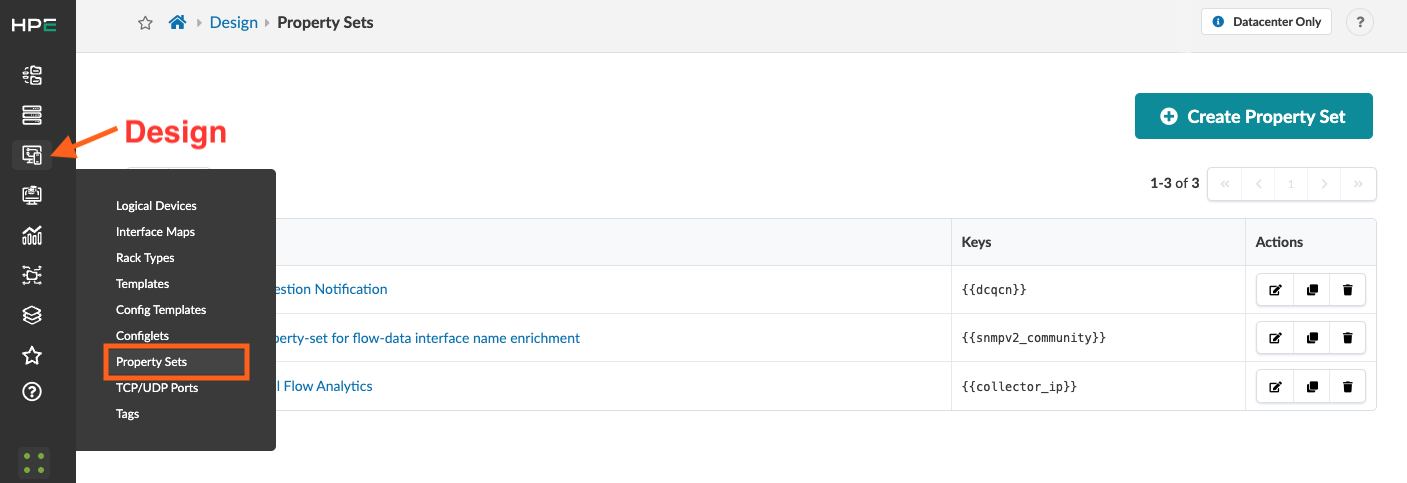Select Templates in the Design menu

pyautogui.click(x=143, y=284)
